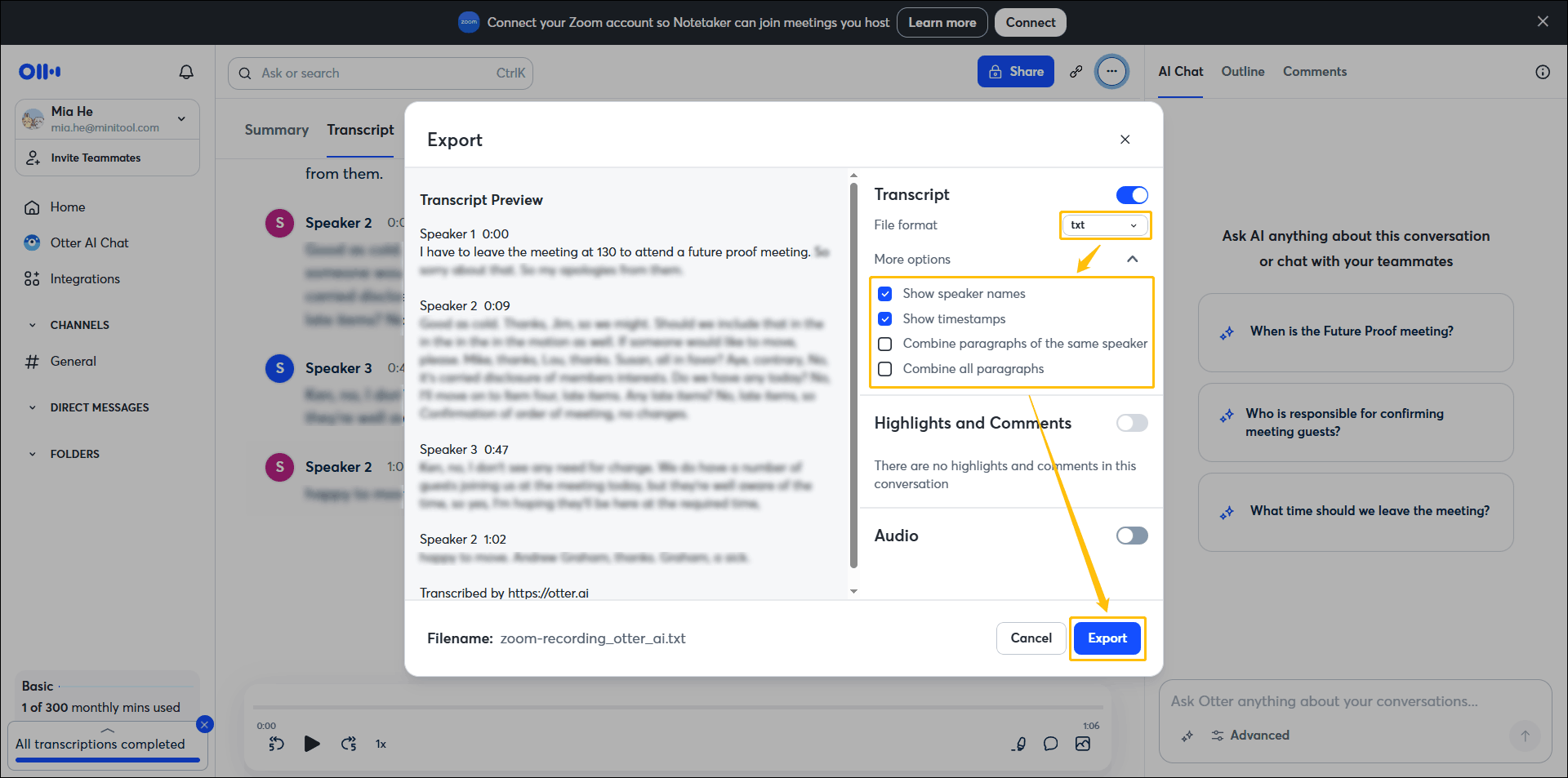Click Connect for the Zoom account

tap(1030, 22)
